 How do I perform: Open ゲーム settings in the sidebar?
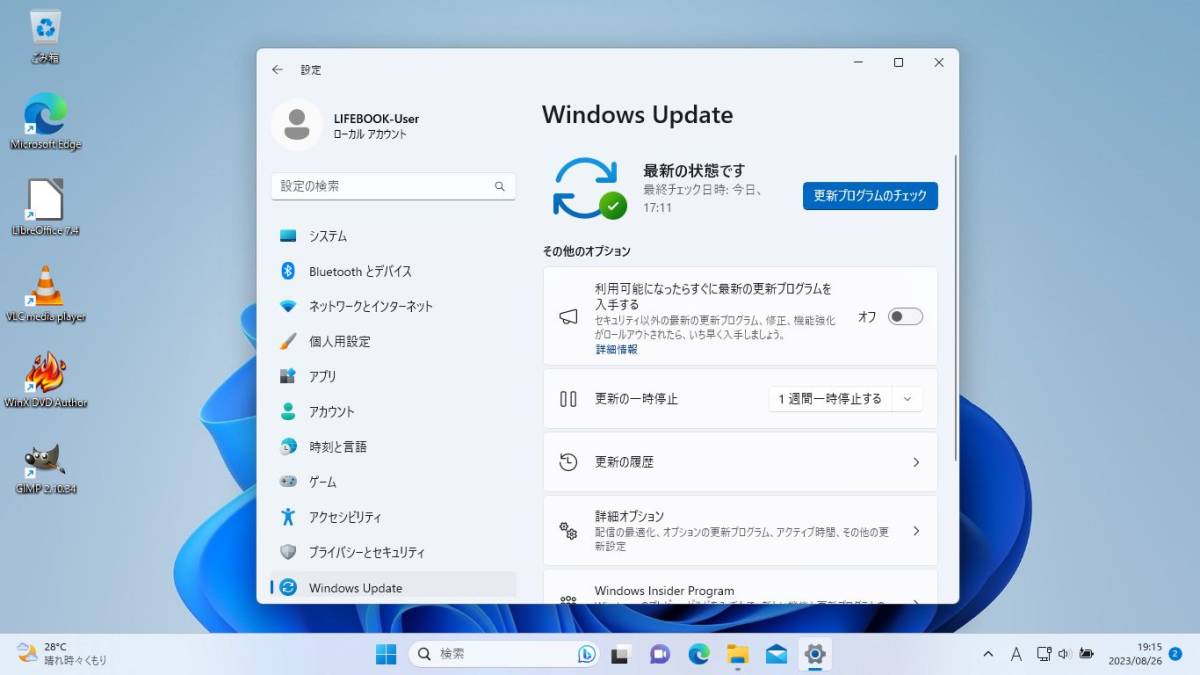(393, 481)
